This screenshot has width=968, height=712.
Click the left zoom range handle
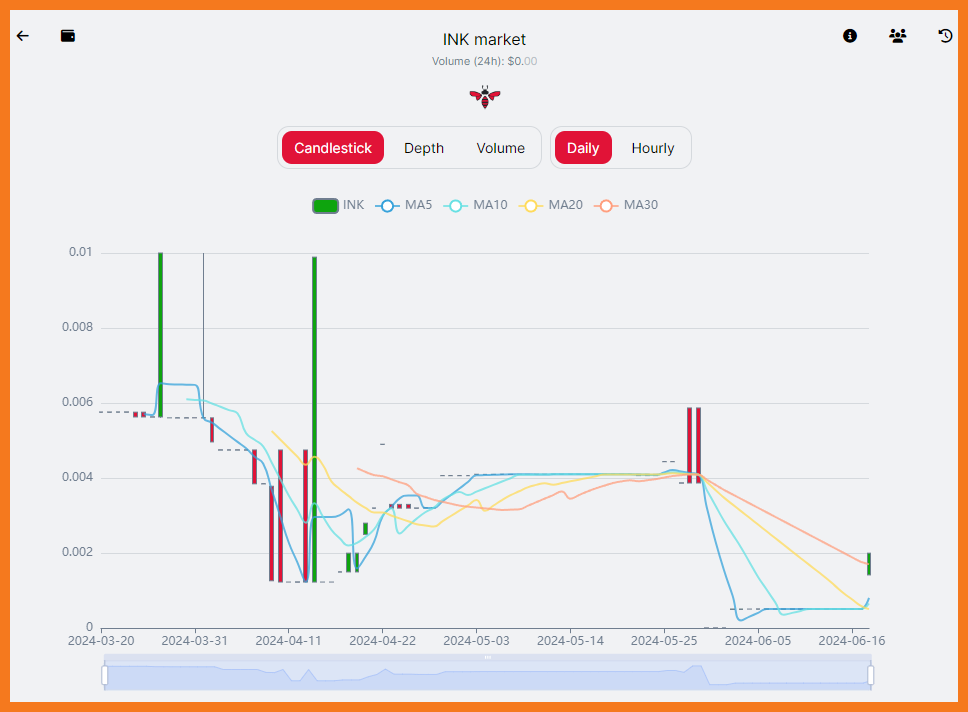tap(105, 675)
